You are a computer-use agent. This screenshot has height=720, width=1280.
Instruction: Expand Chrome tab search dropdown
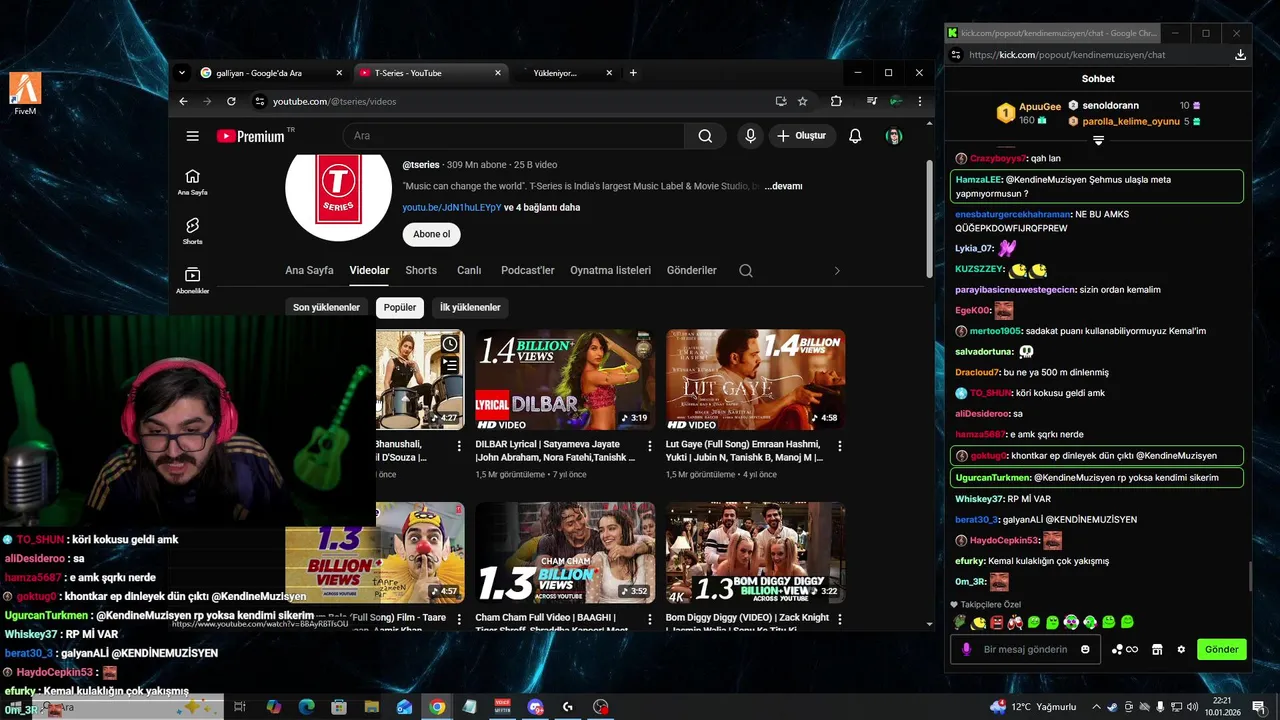181,73
